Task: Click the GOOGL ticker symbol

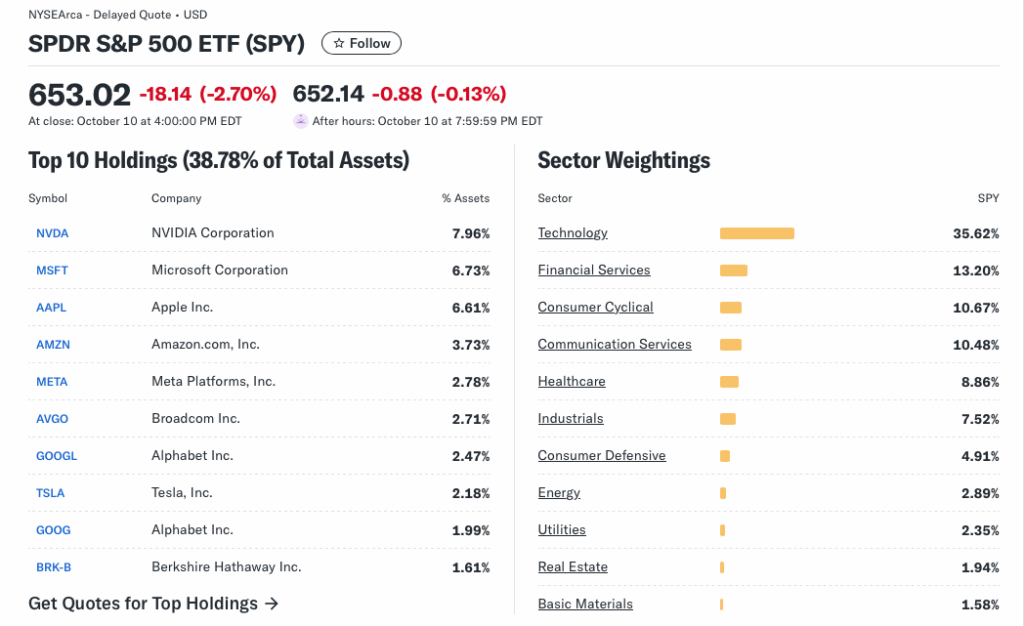Action: [56, 456]
